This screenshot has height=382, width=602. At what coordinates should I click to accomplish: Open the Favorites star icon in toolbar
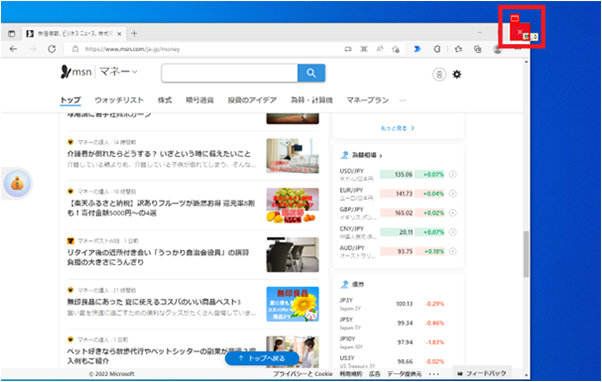[458, 49]
